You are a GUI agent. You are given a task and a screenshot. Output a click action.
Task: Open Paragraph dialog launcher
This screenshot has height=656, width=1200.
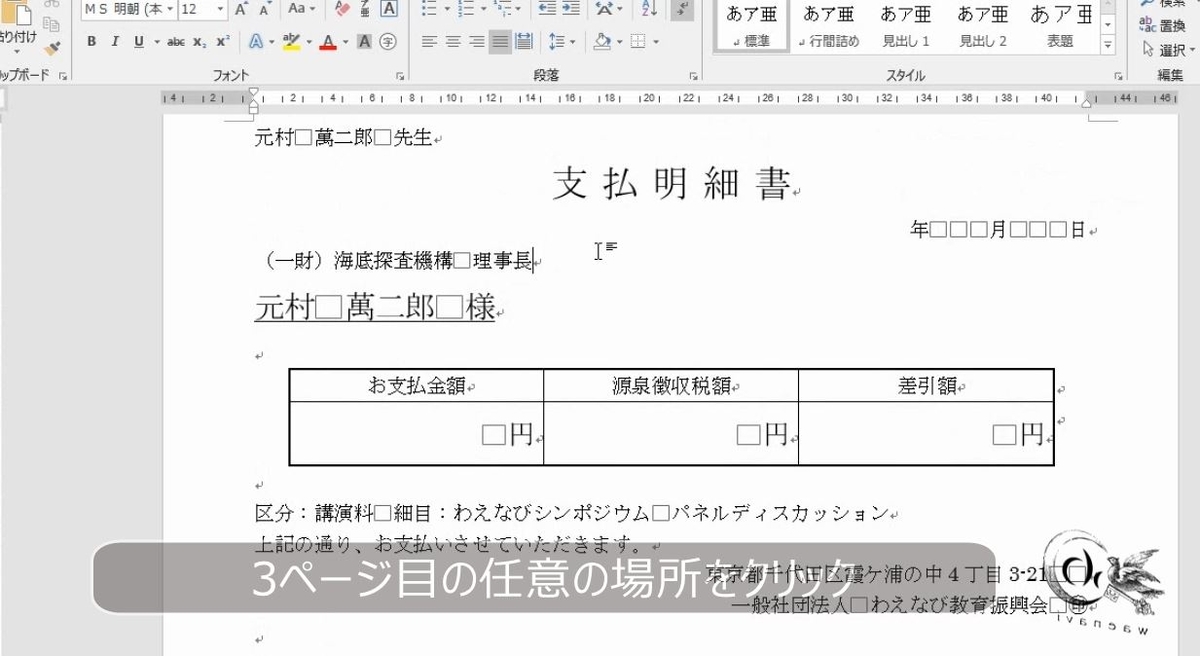693,75
